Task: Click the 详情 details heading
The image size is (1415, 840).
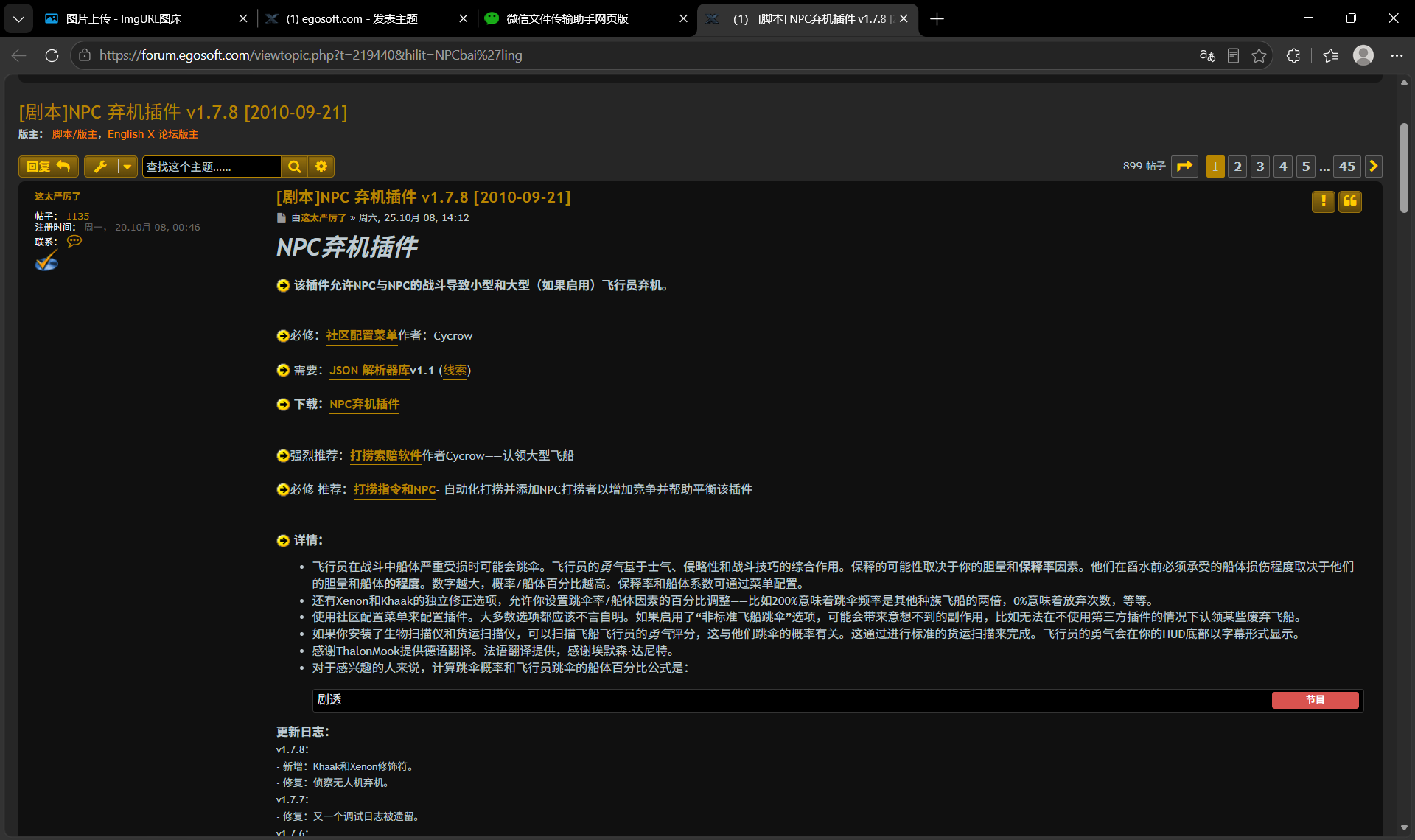Action: pyautogui.click(x=308, y=540)
